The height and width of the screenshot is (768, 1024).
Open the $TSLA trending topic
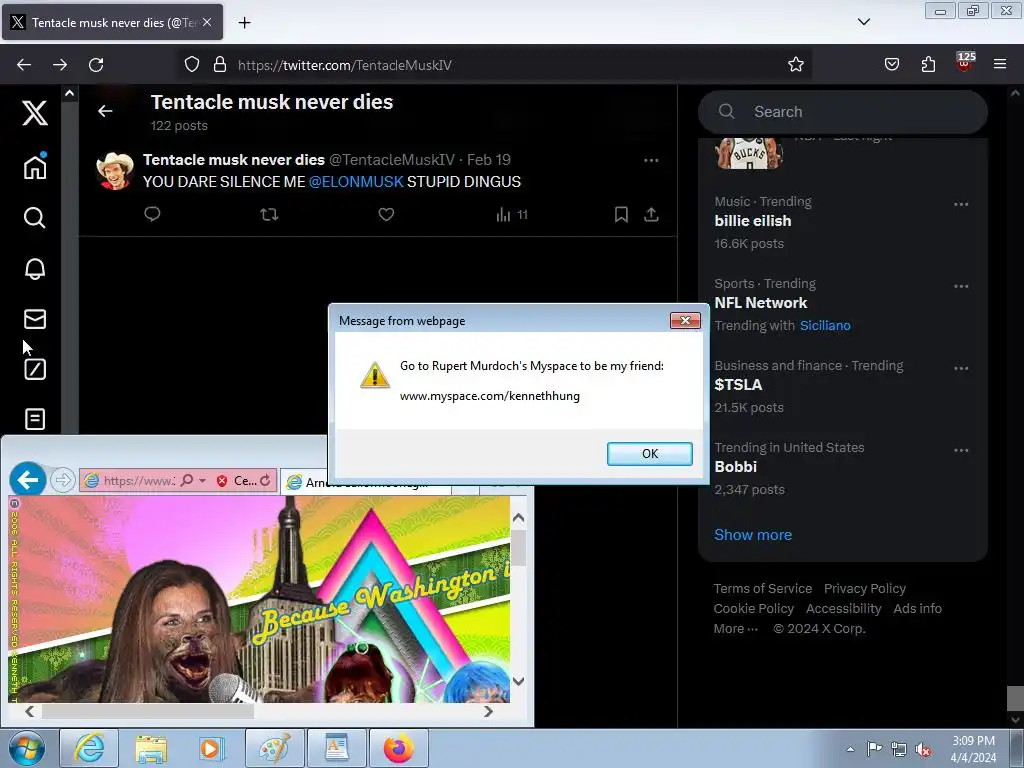(x=738, y=385)
